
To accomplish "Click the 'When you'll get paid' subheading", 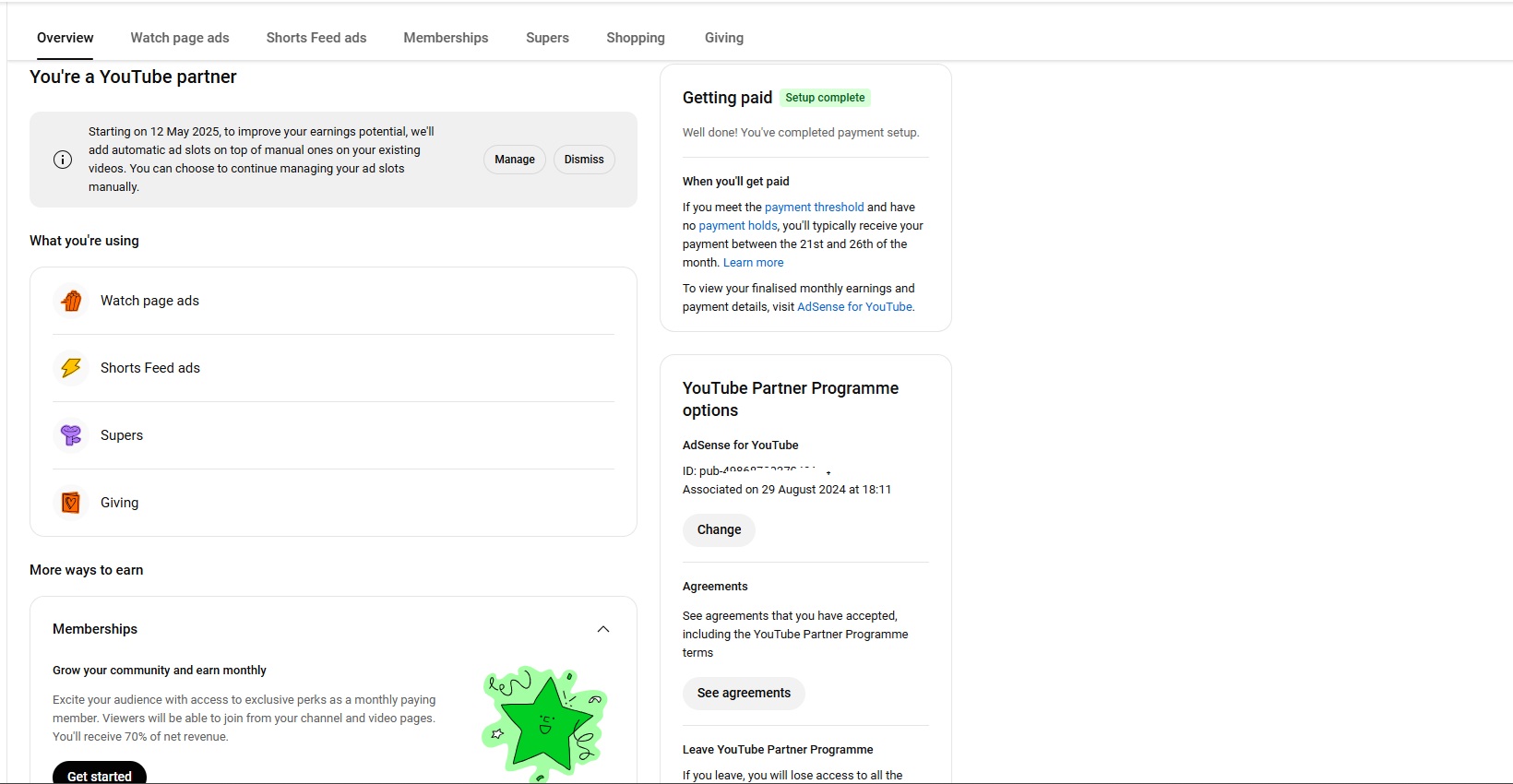I will pos(736,182).
